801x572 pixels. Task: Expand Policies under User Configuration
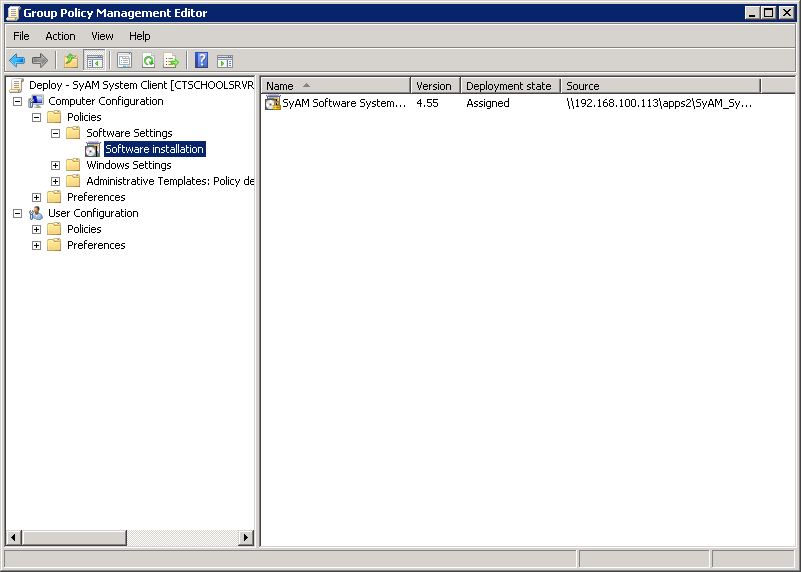pyautogui.click(x=36, y=229)
